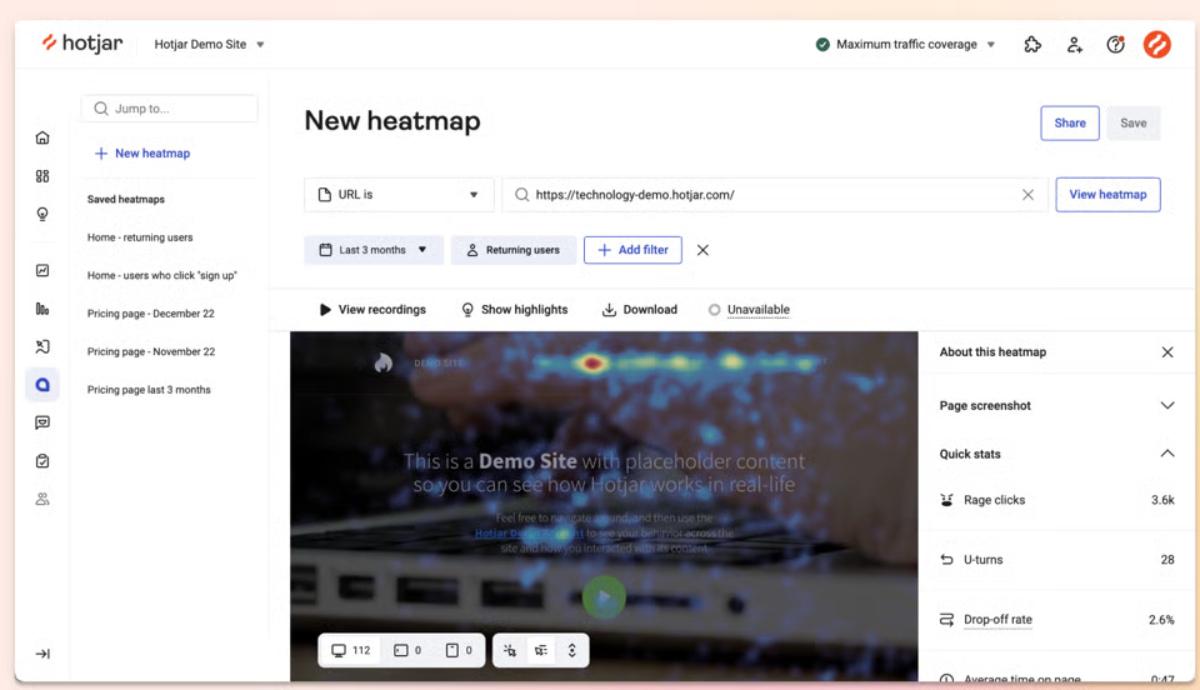The image size is (1200, 690).
Task: Click the red hotspot on the heatmap
Action: (x=593, y=363)
